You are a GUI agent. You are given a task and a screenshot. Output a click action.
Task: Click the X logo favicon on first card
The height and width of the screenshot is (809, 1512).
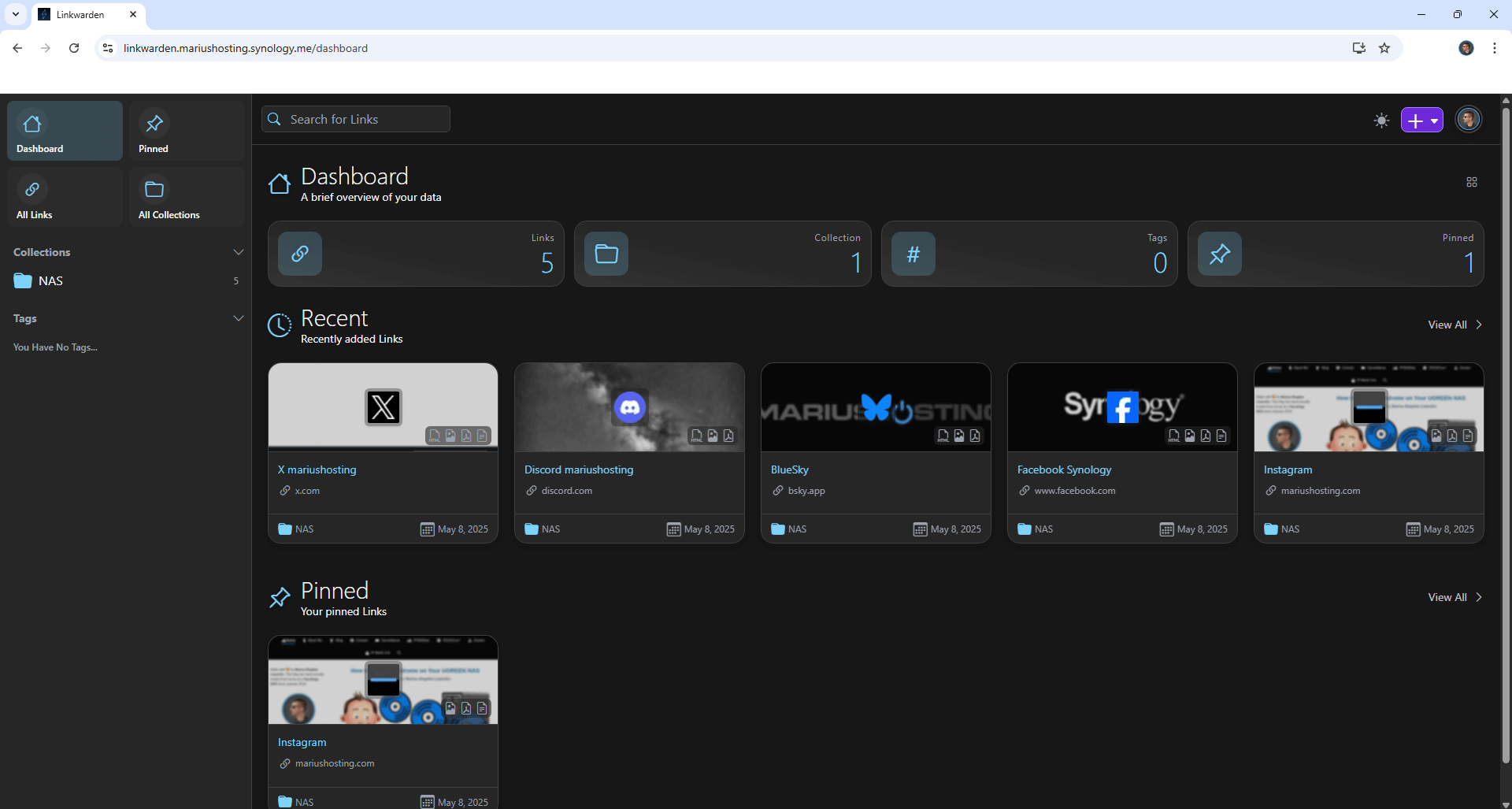[x=384, y=407]
